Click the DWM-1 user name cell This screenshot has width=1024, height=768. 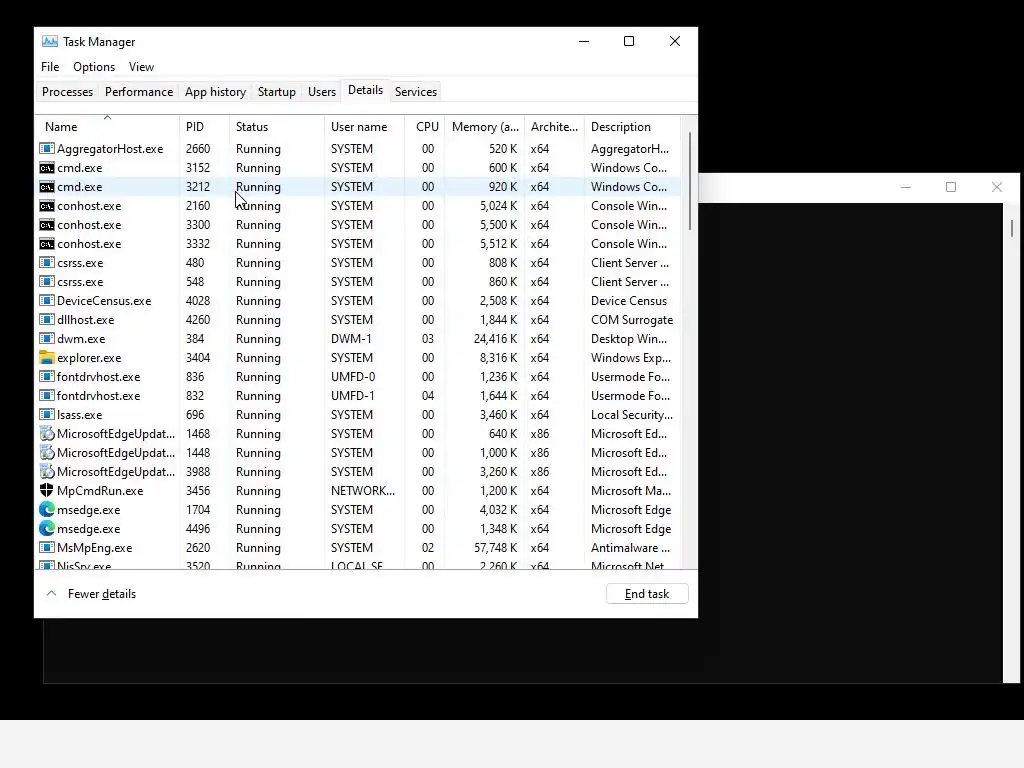coord(351,339)
